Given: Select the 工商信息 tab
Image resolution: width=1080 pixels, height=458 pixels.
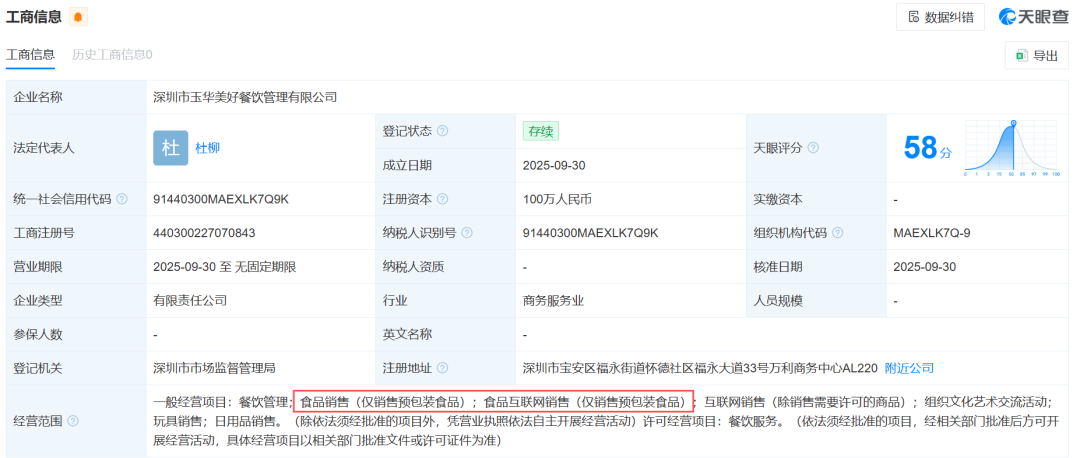Looking at the screenshot, I should (x=30, y=55).
